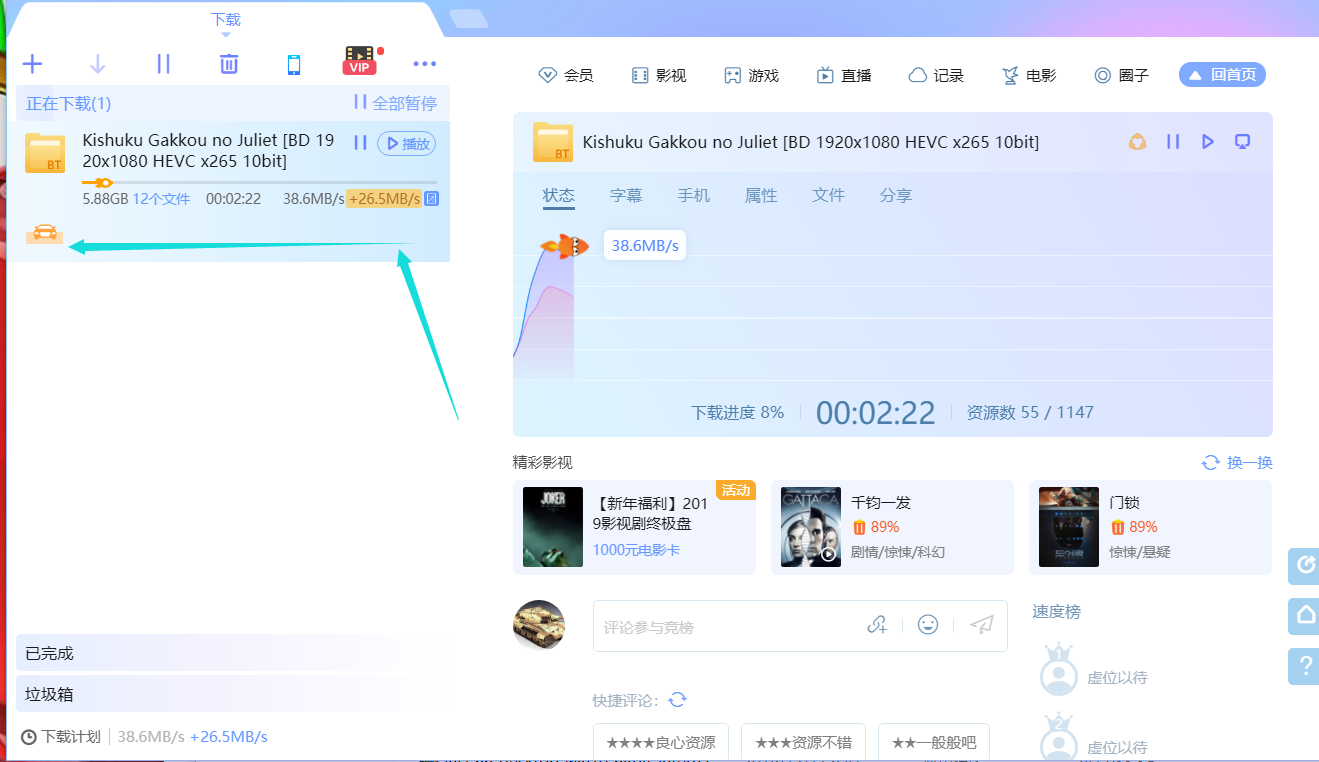1319x762 pixels.
Task: Open VIP acceleration panel
Action: pyautogui.click(x=359, y=61)
